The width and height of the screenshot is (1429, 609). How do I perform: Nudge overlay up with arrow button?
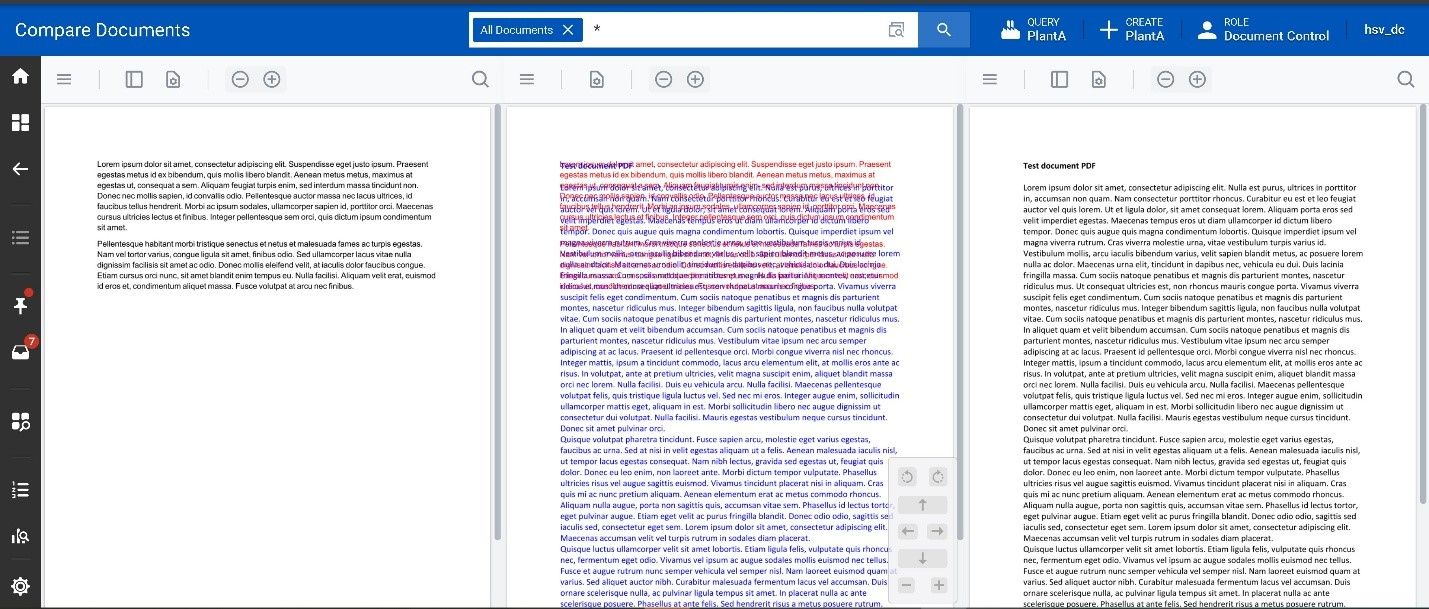(922, 505)
